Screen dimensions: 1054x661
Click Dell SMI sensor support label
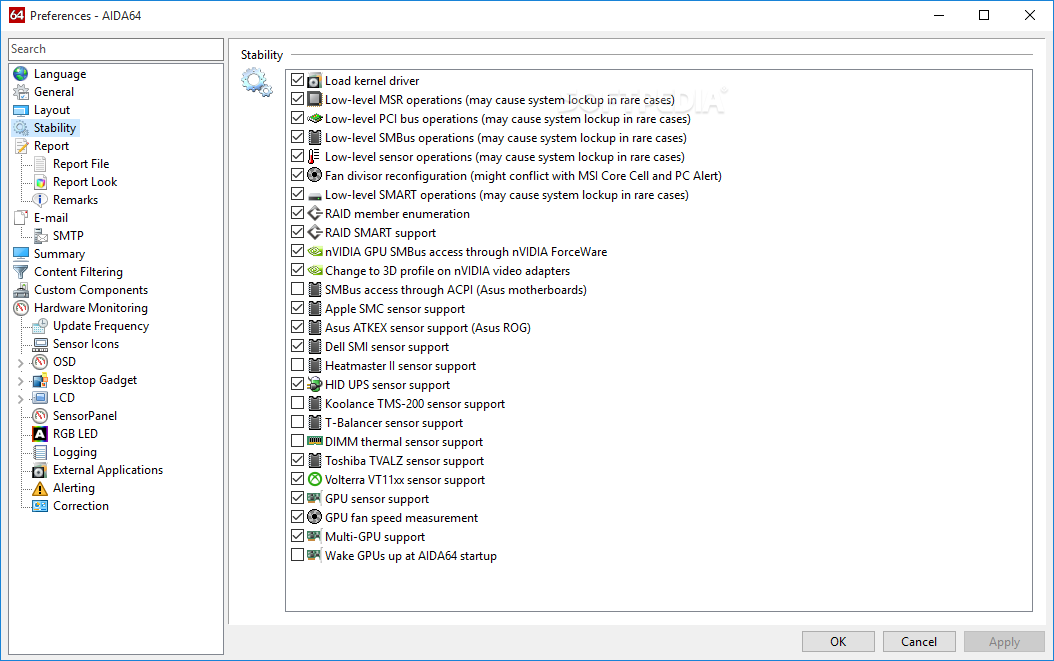387,347
